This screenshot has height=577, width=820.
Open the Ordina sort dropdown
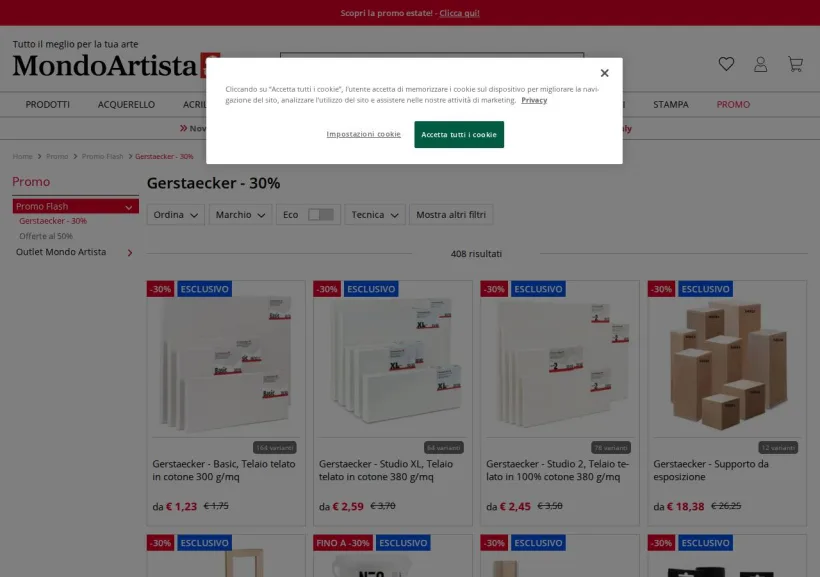[x=176, y=214]
